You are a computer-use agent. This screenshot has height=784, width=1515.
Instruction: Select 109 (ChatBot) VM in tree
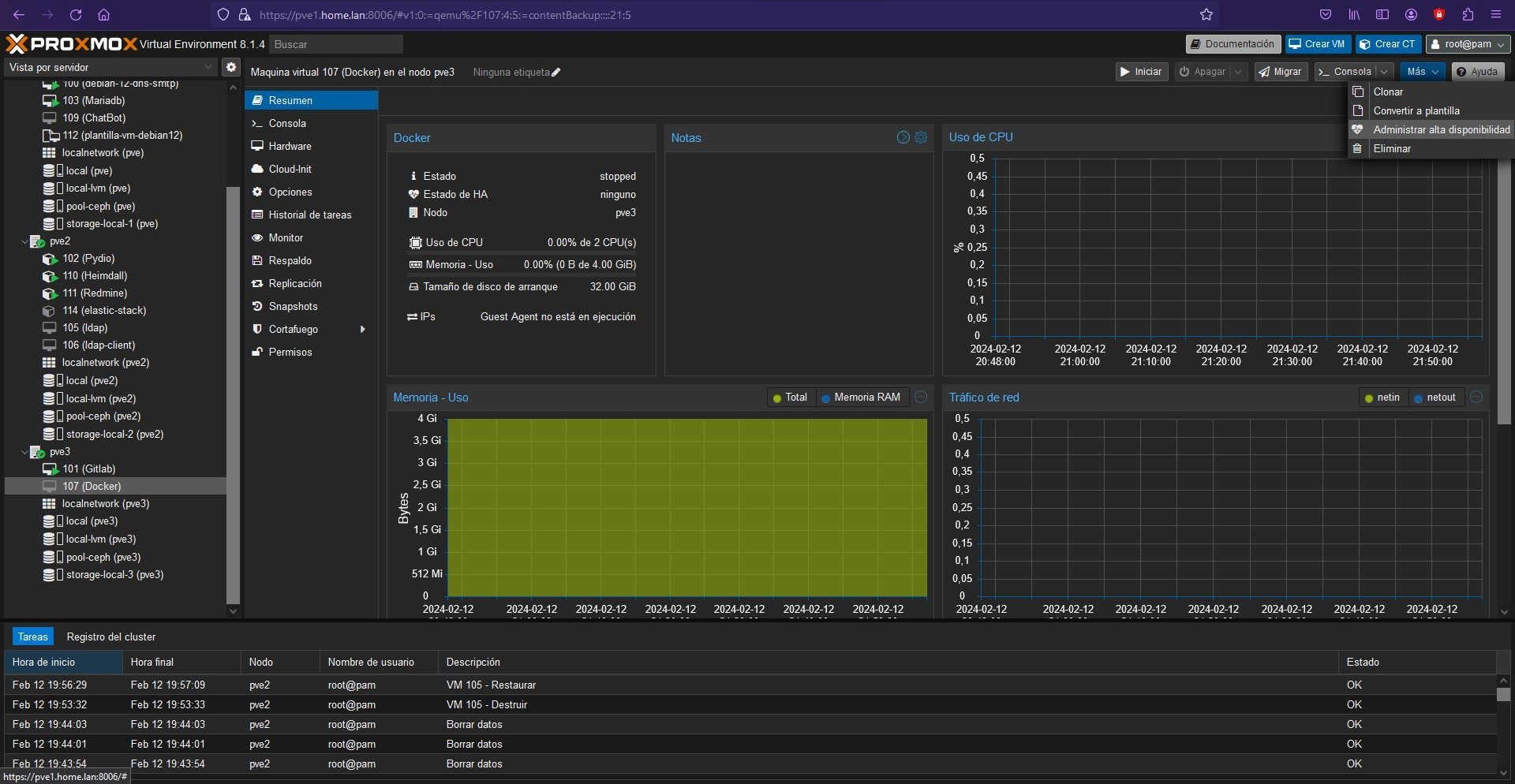click(93, 118)
